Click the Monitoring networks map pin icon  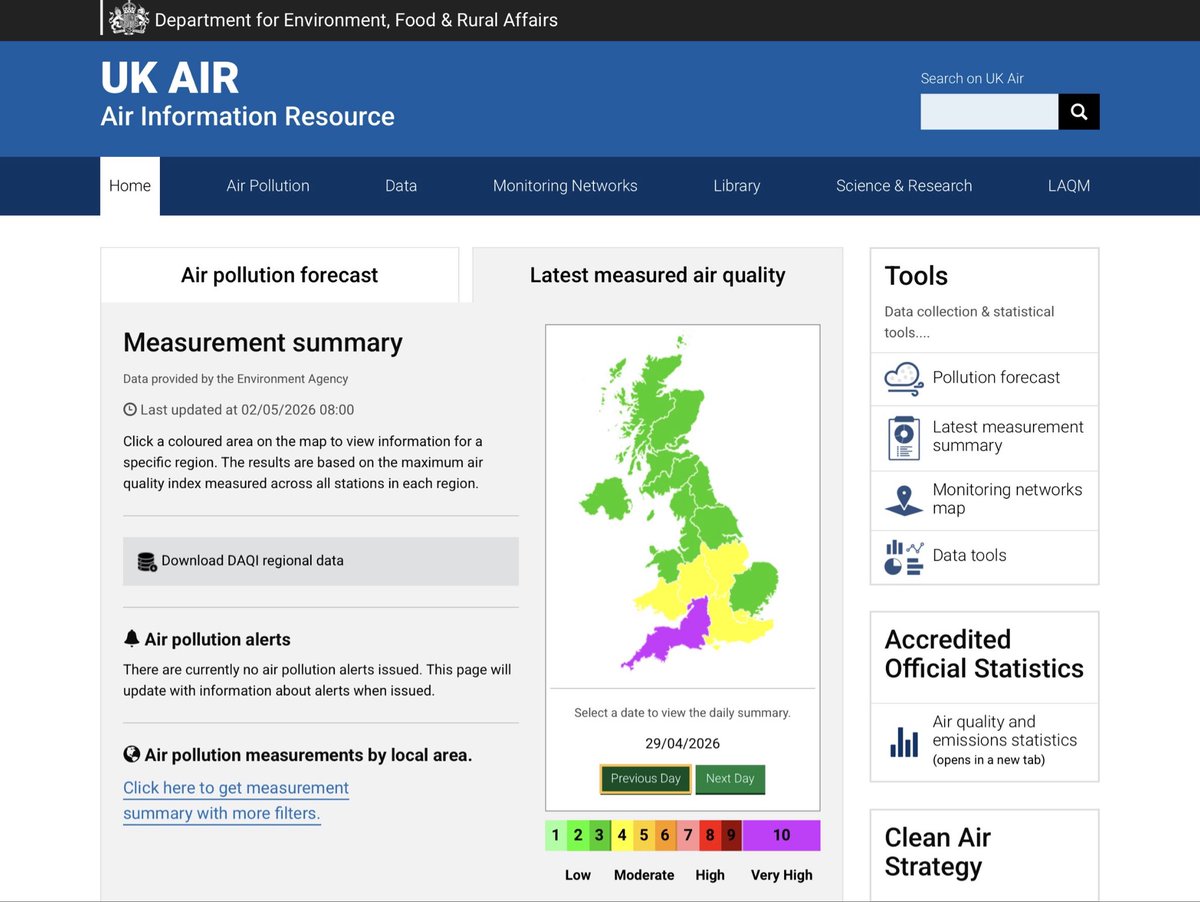click(x=904, y=500)
